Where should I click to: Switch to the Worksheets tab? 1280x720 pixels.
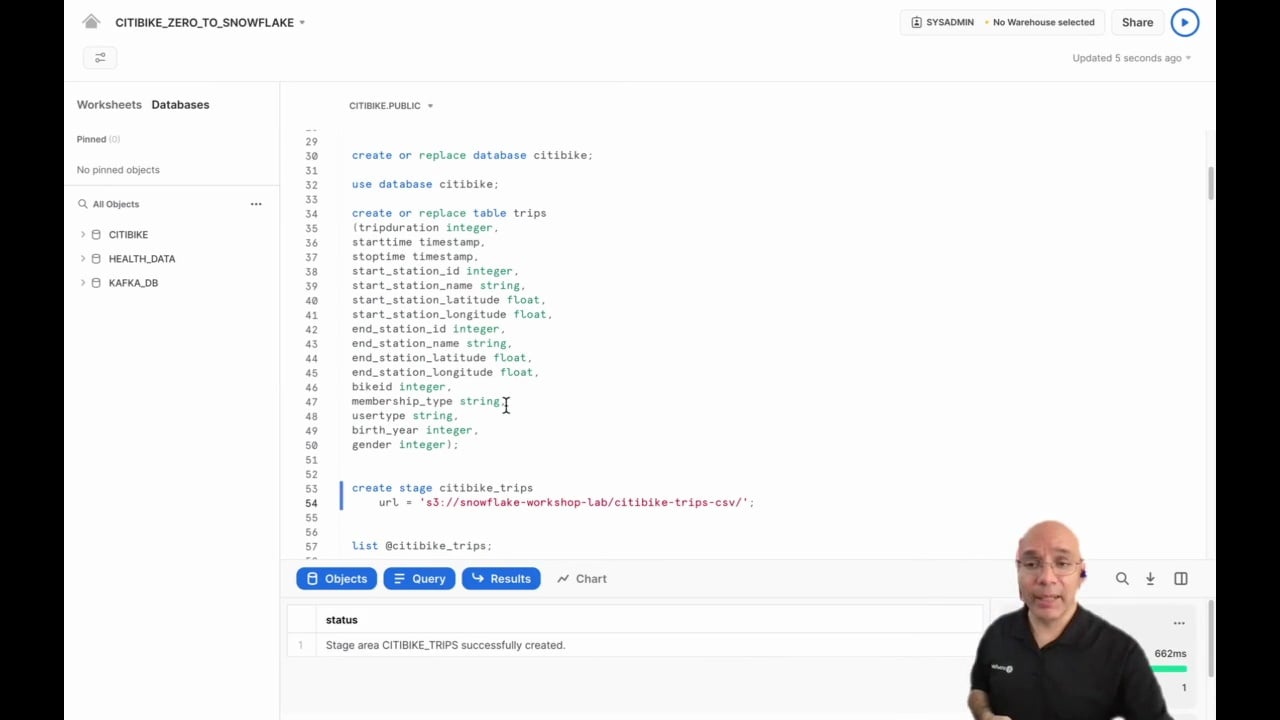(x=109, y=105)
